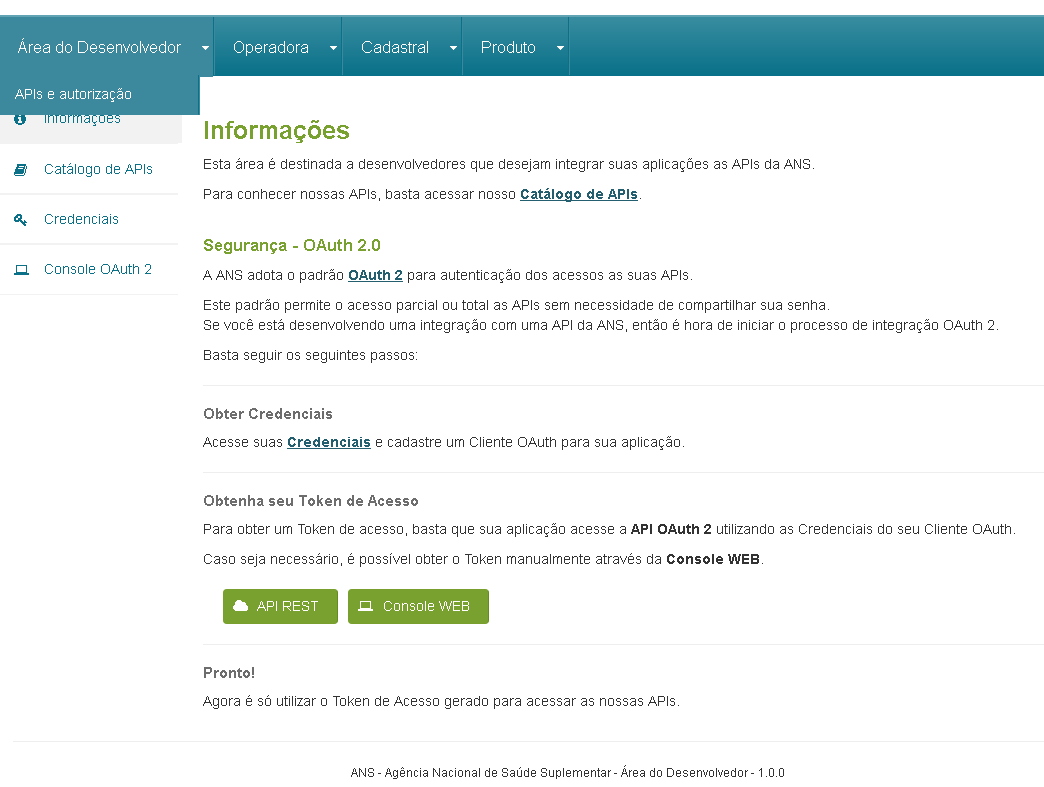Click the info icon beside Informações
Screen dimensions: 1044x787
tap(21, 118)
